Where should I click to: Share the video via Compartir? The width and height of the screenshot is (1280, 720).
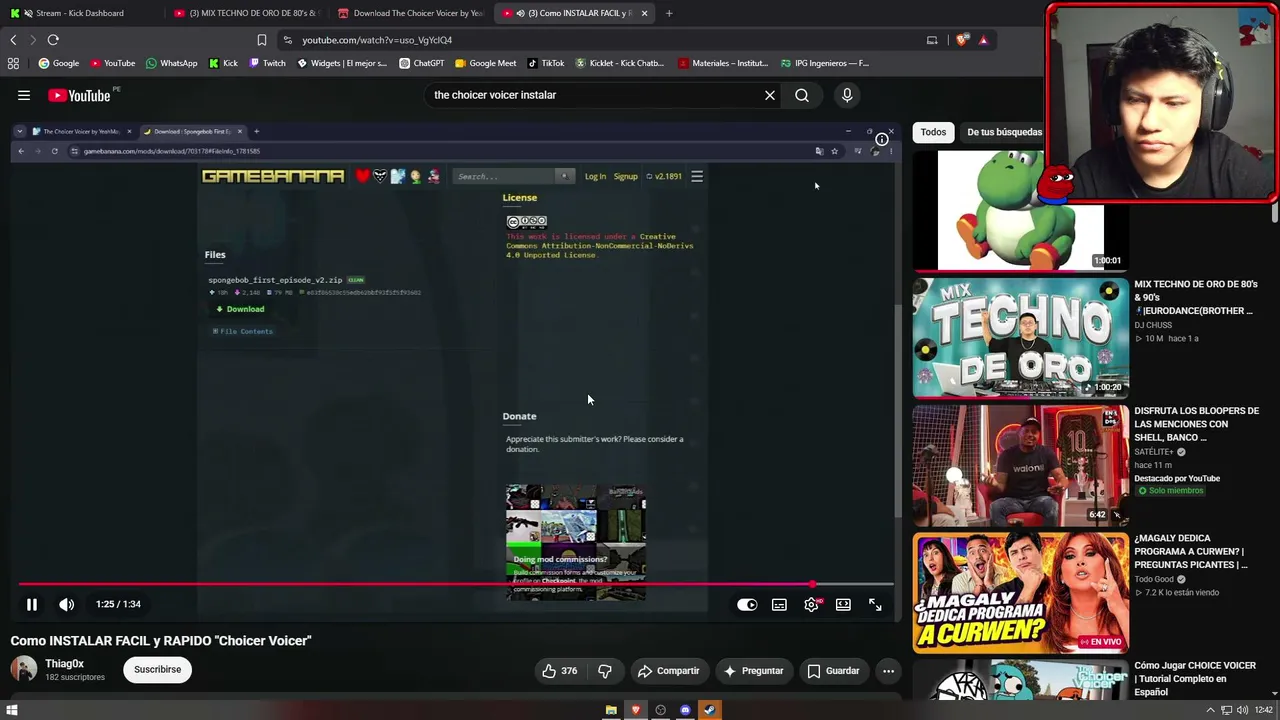click(668, 671)
